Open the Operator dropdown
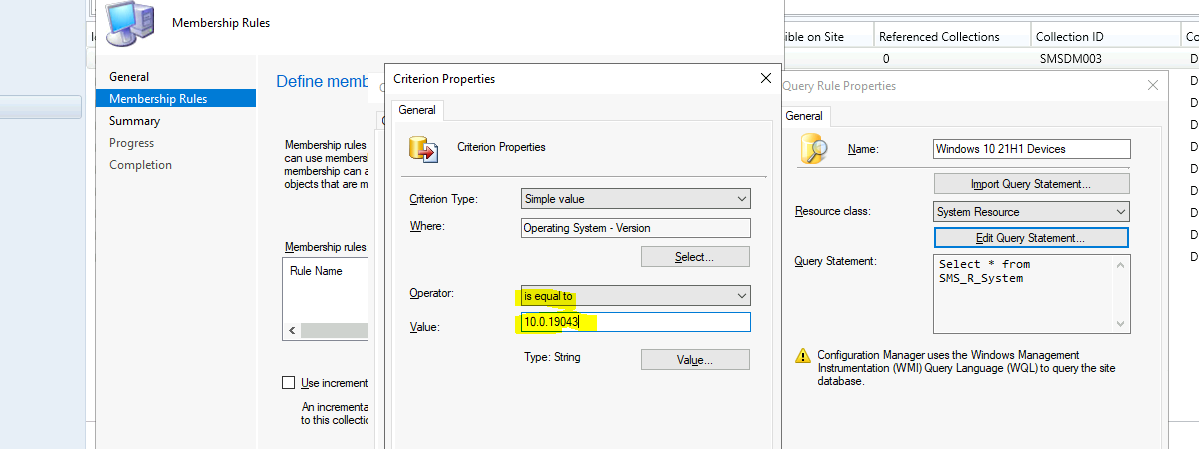Screen dimensions: 1199x449 pyautogui.click(x=635, y=295)
